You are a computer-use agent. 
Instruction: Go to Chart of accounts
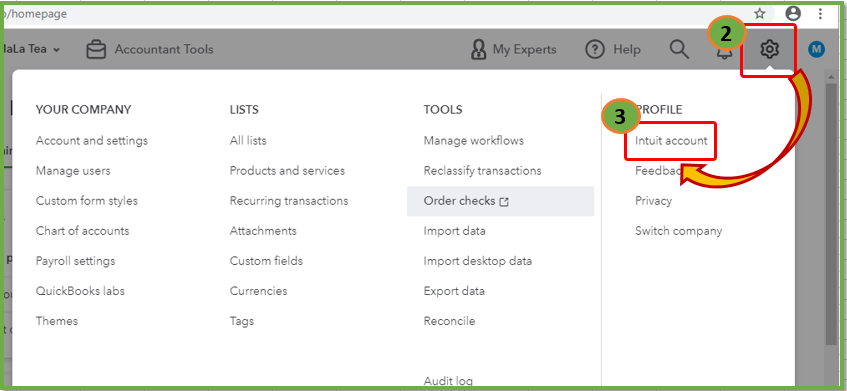click(x=83, y=231)
